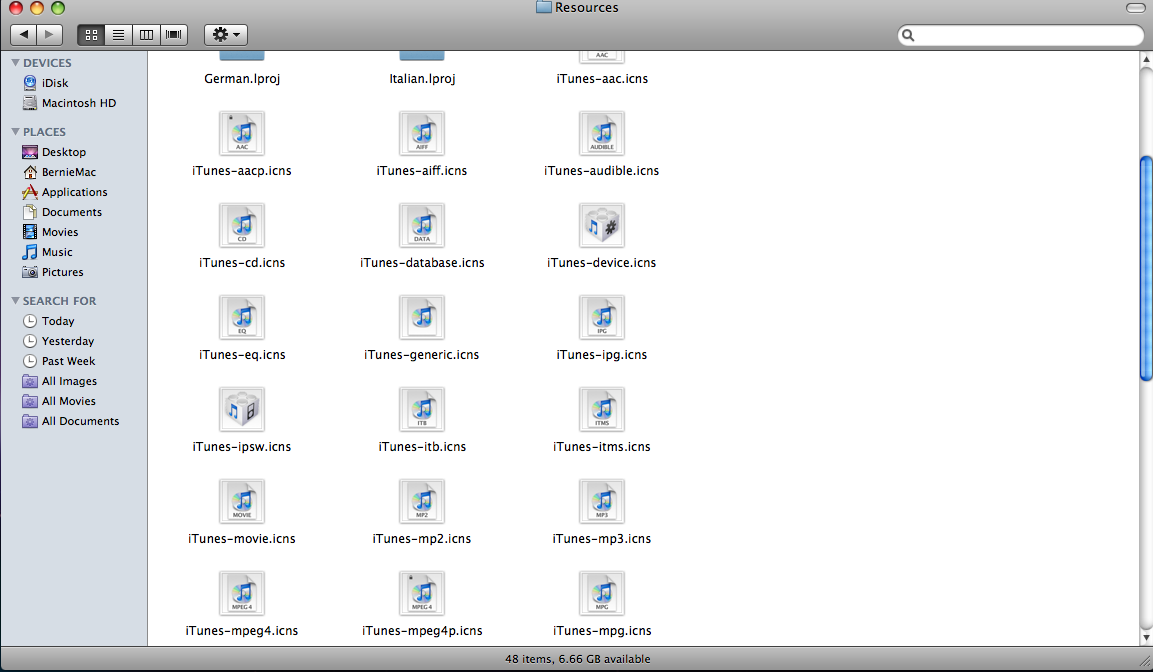
Task: Click the Finder search field
Action: click(x=1021, y=35)
